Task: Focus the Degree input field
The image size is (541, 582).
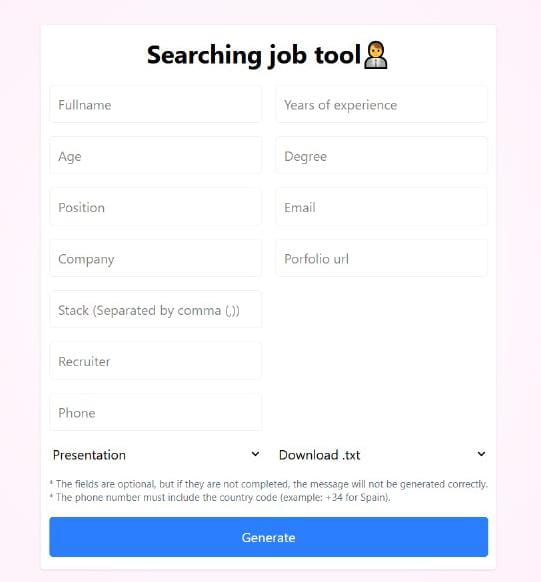Action: (382, 156)
